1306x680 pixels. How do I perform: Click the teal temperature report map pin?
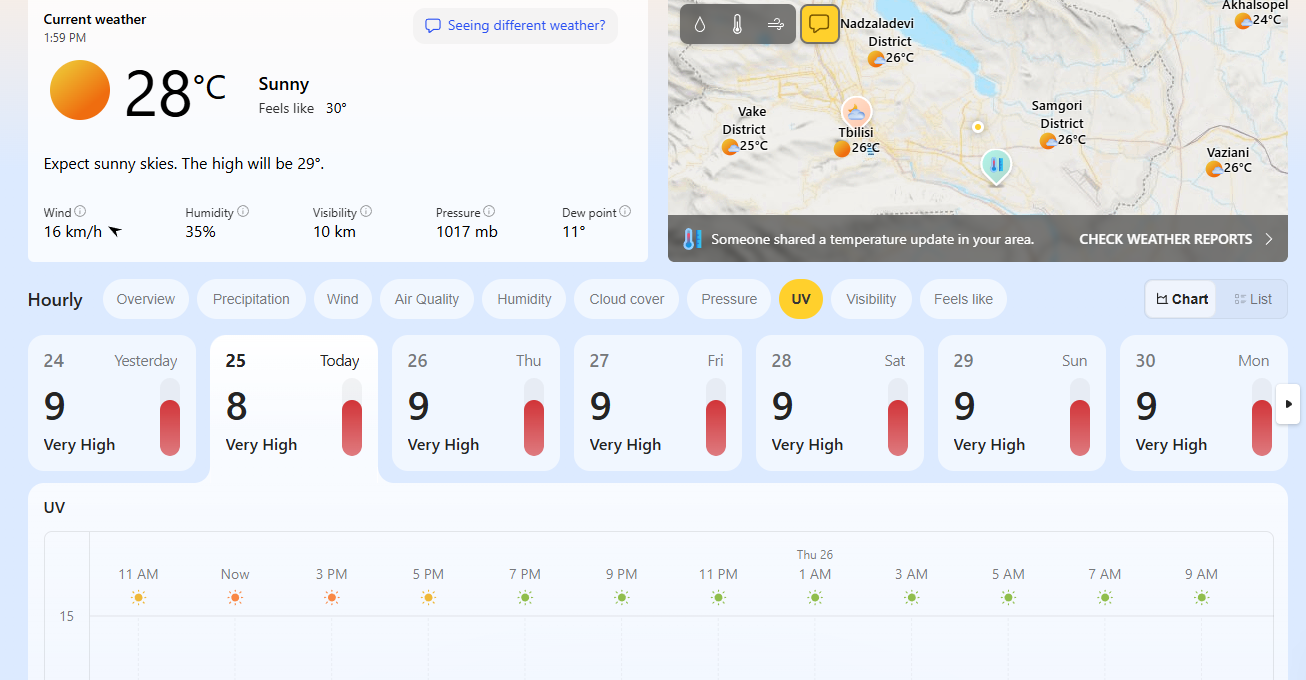[x=996, y=166]
